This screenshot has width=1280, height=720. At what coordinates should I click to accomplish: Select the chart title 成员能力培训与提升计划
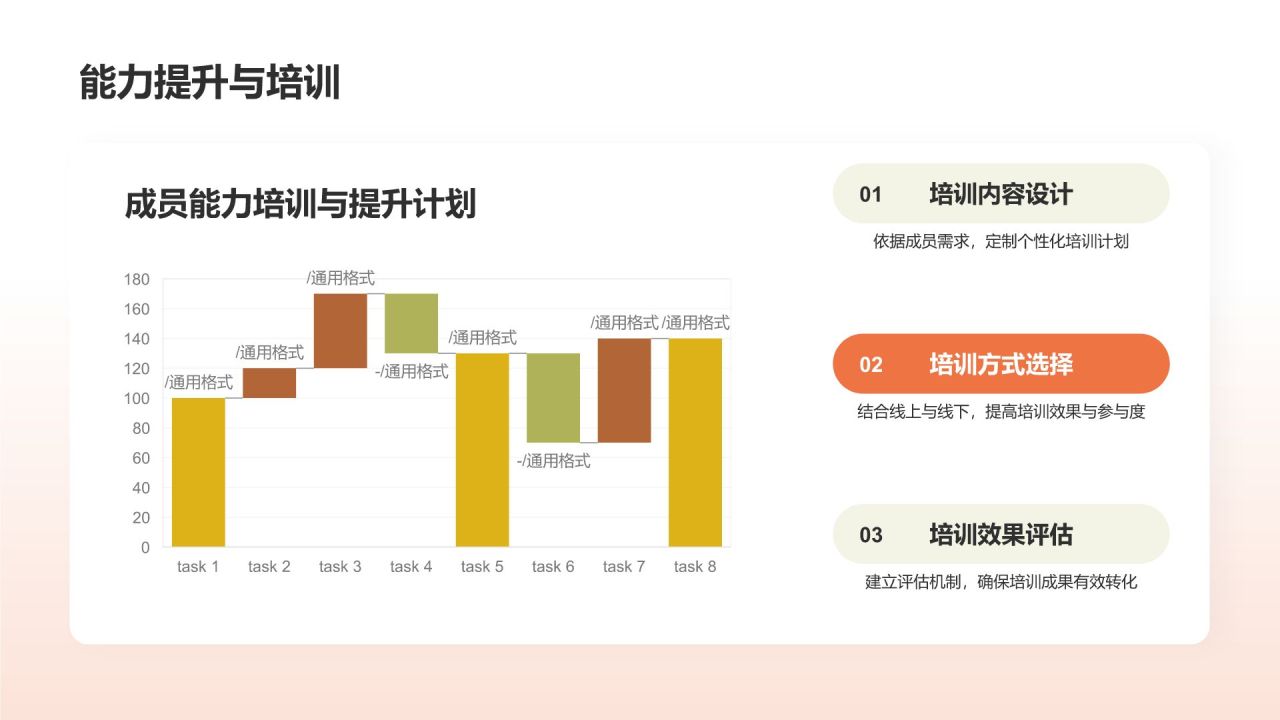pos(300,204)
